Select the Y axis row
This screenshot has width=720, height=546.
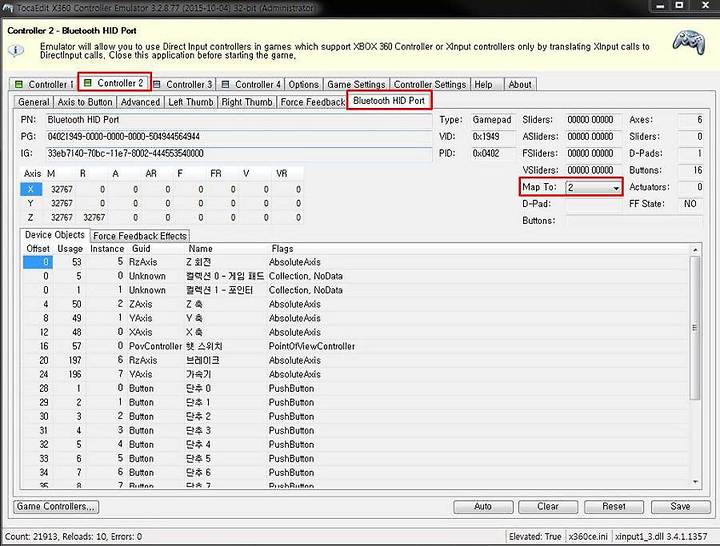(x=161, y=203)
